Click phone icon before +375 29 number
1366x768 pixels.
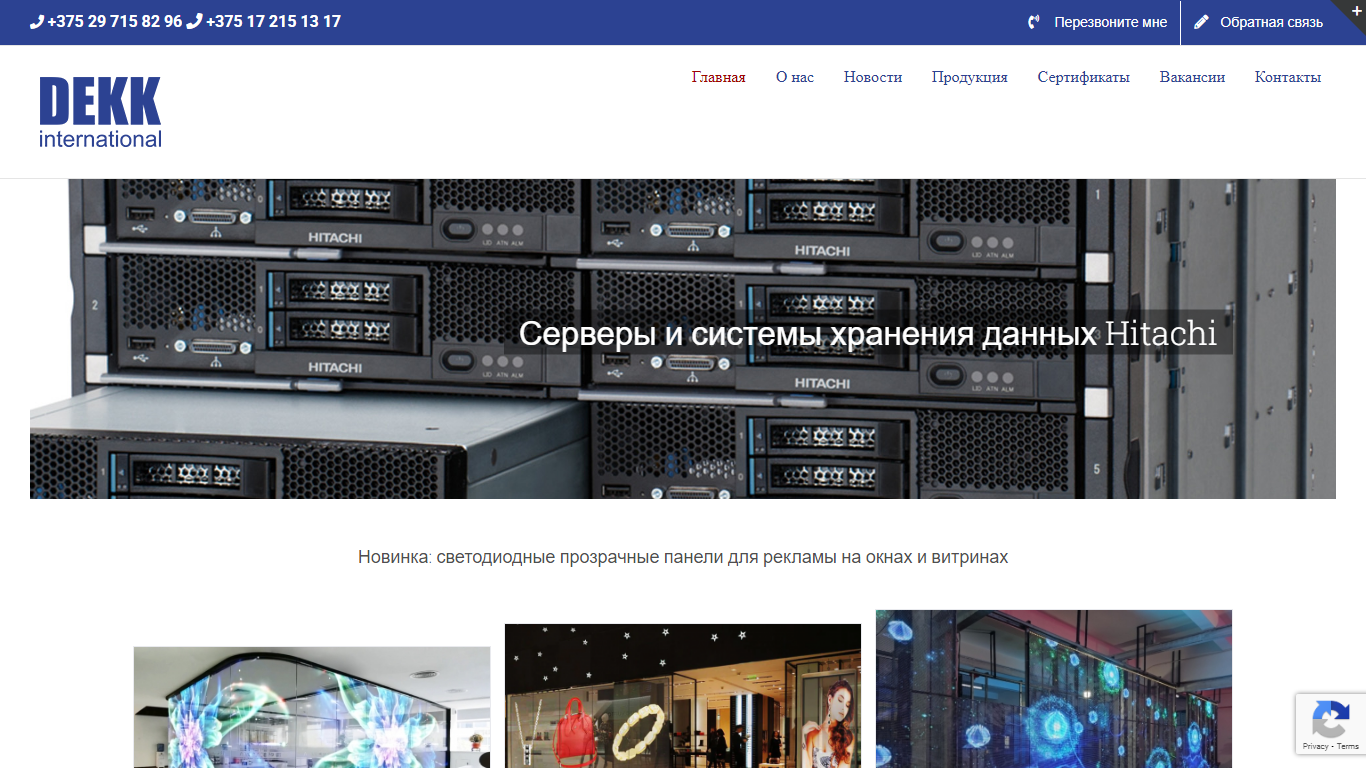(37, 21)
